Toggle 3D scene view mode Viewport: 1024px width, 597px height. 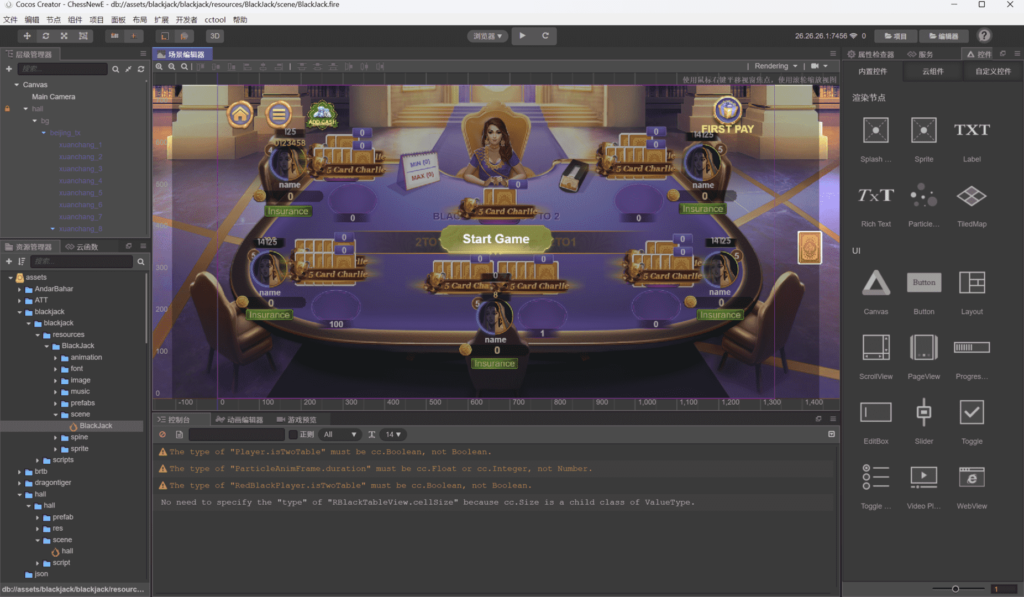[x=215, y=36]
